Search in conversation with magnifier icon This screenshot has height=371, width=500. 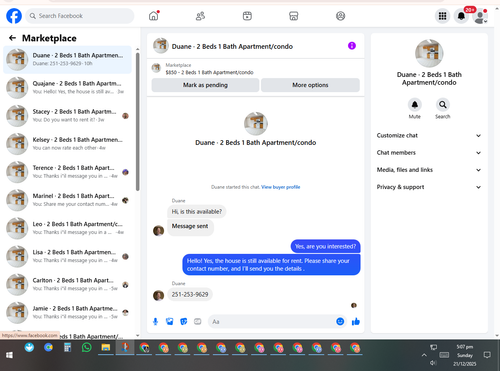[443, 105]
